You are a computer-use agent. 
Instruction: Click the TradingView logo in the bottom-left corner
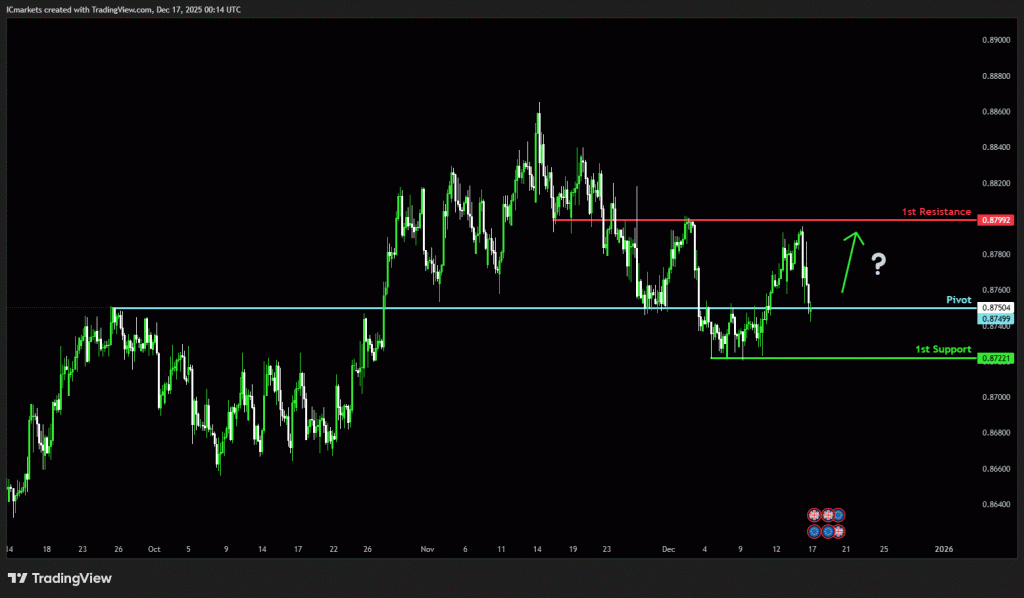(x=60, y=578)
